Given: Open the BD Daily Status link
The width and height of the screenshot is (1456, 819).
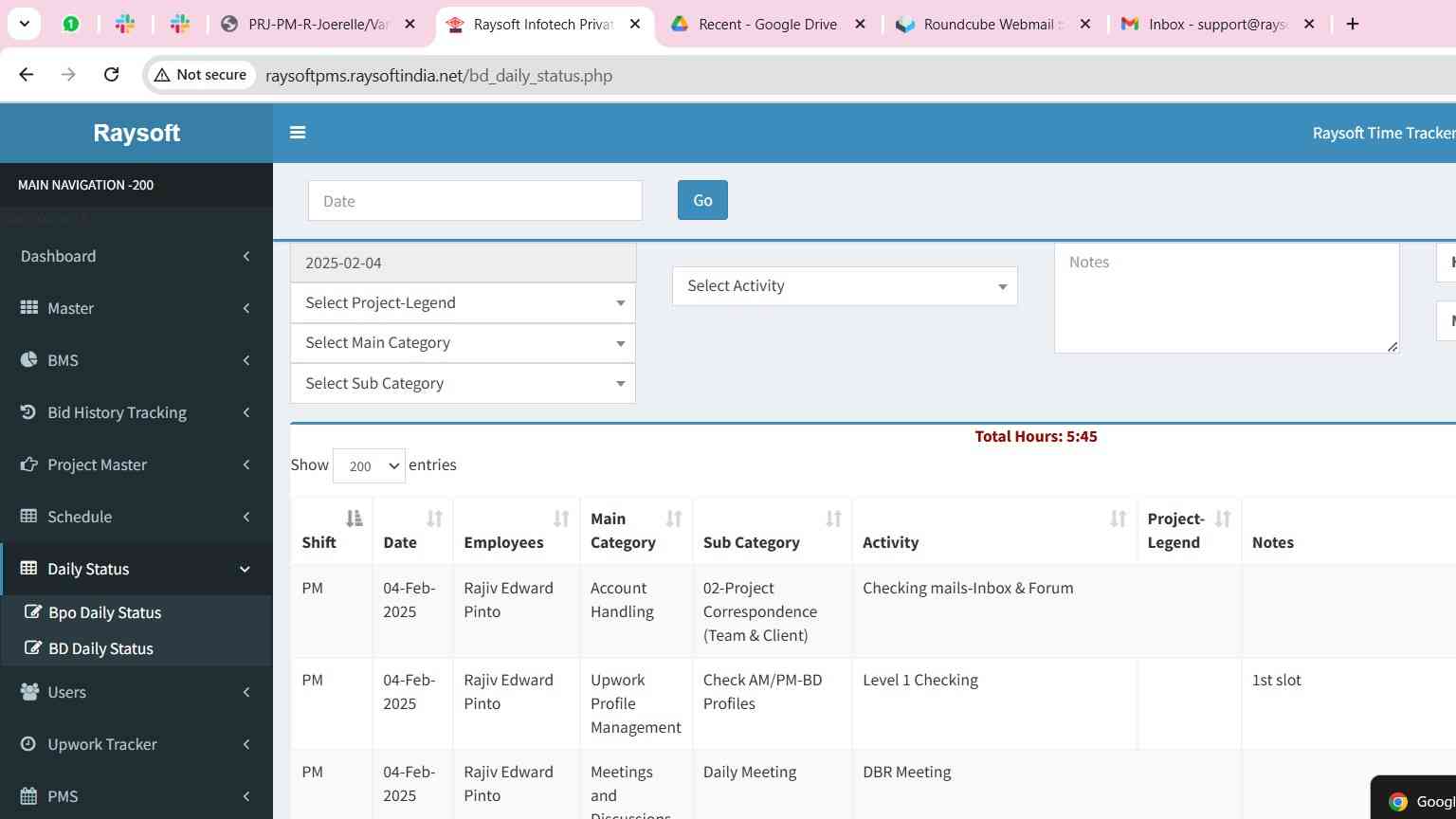Looking at the screenshot, I should pyautogui.click(x=100, y=648).
